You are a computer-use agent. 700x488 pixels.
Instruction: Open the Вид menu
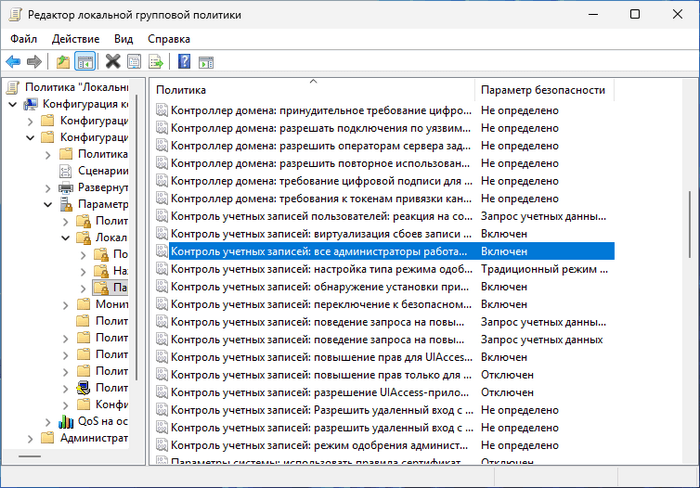coord(123,39)
